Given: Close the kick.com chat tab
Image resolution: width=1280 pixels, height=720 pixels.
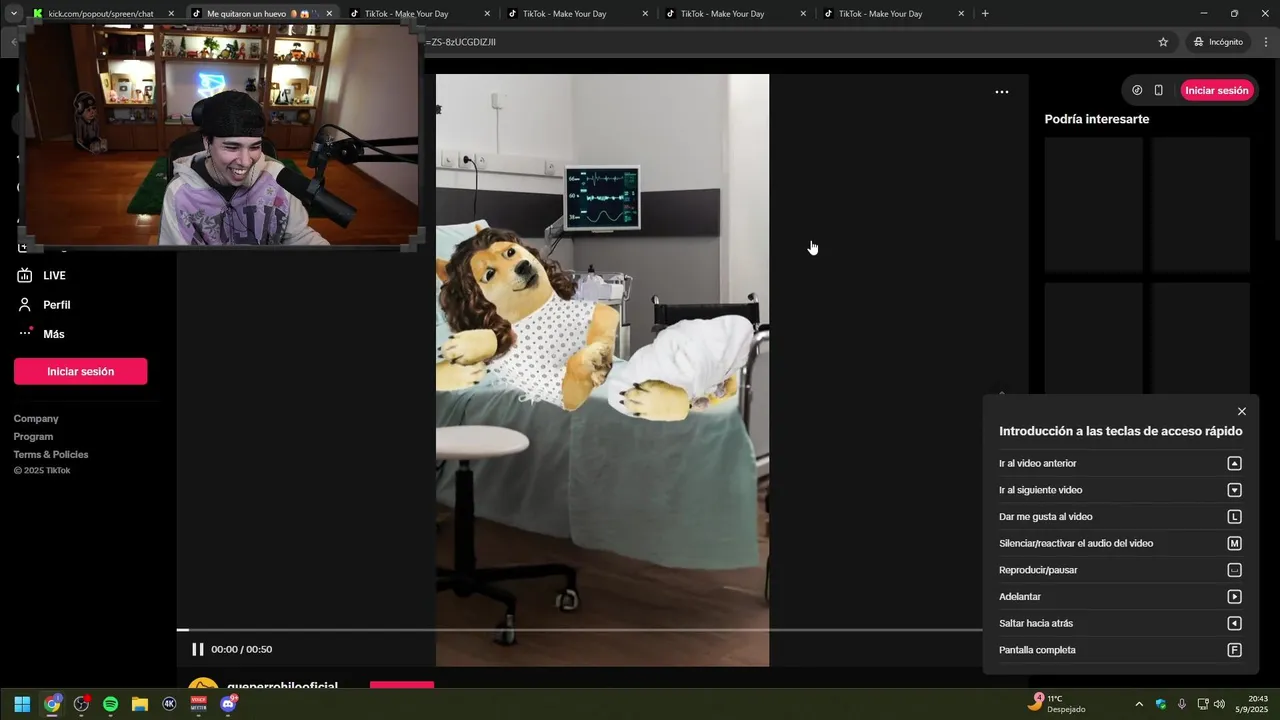Looking at the screenshot, I should (x=171, y=14).
